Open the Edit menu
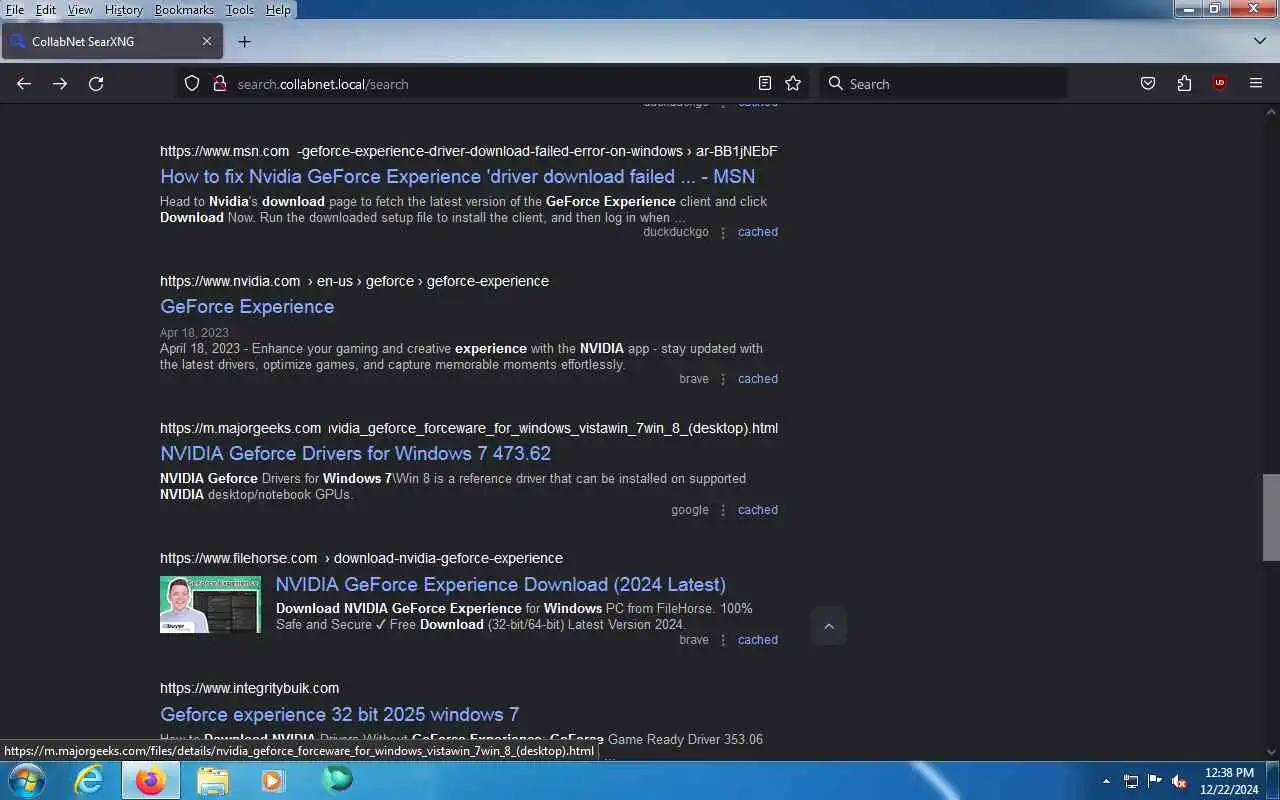This screenshot has width=1280, height=800. (x=46, y=9)
